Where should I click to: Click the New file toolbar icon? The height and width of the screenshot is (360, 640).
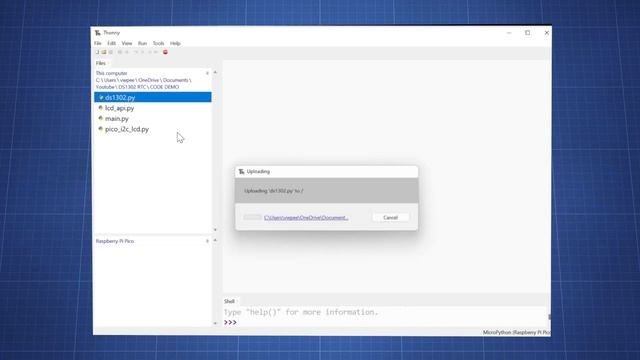(x=97, y=52)
